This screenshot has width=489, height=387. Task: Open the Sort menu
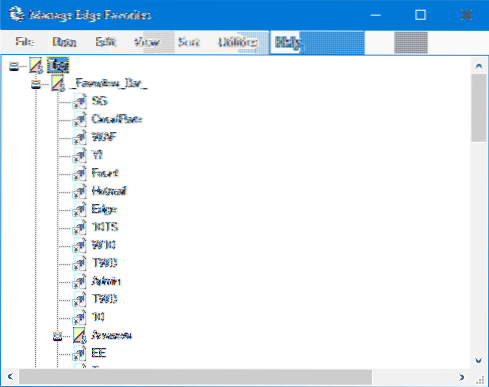tap(189, 42)
